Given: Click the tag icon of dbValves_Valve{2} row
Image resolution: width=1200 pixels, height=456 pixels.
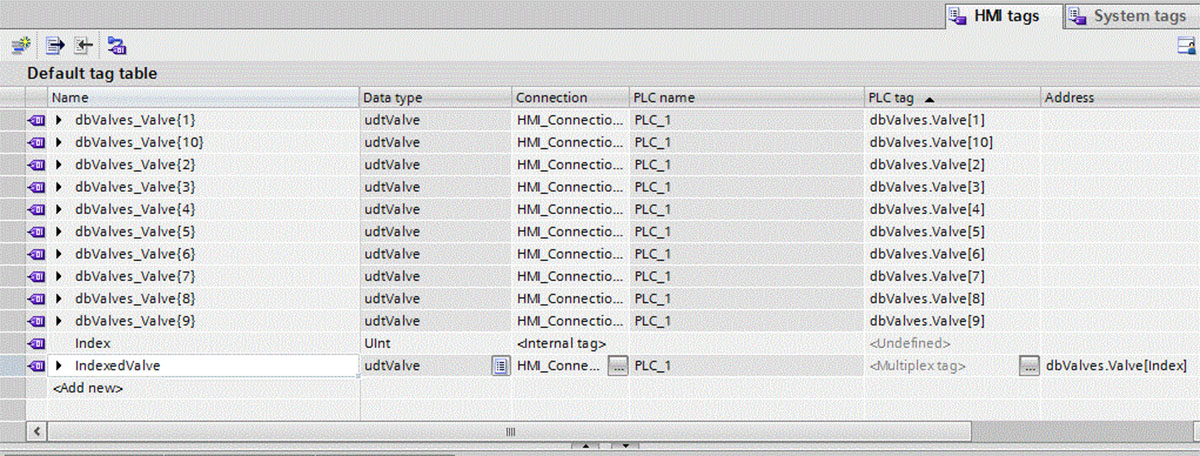Looking at the screenshot, I should (37, 164).
